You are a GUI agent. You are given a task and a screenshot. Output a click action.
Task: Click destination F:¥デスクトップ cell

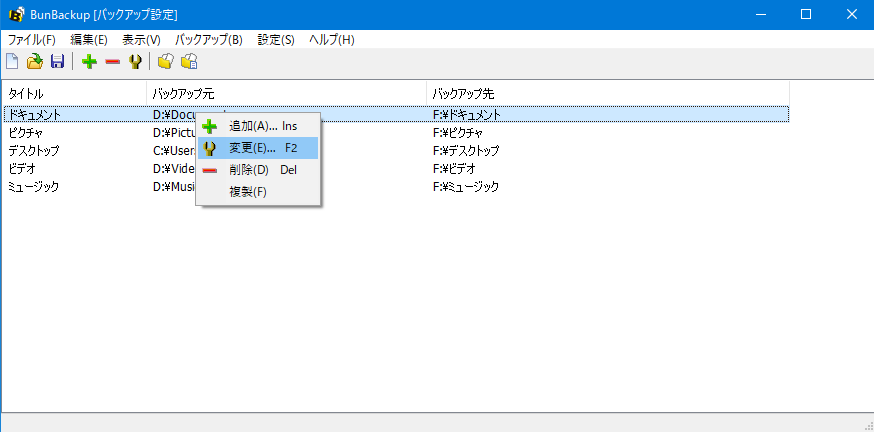(466, 151)
